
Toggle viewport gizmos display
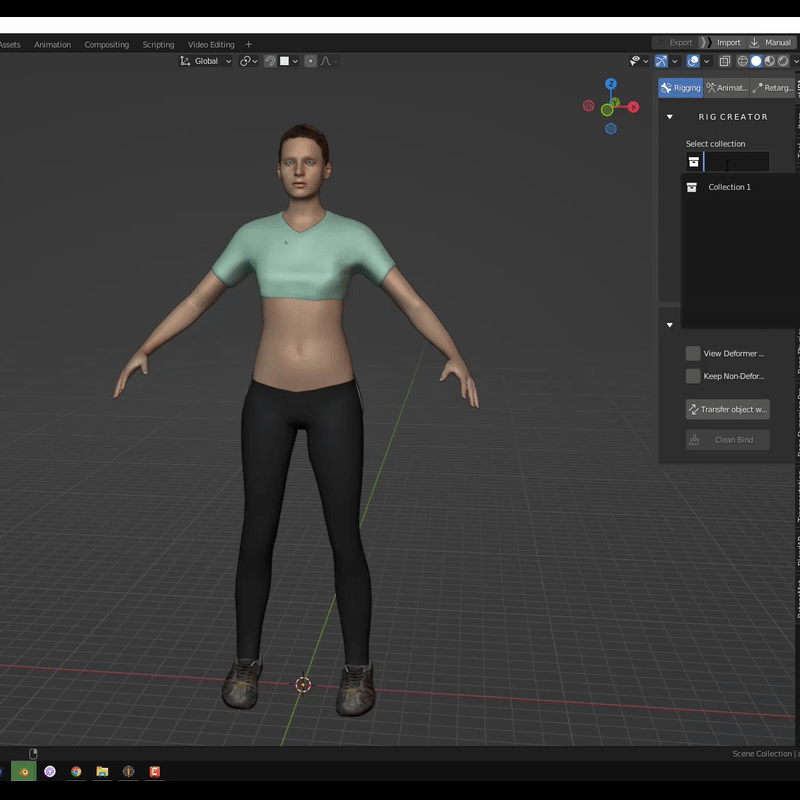pos(661,61)
